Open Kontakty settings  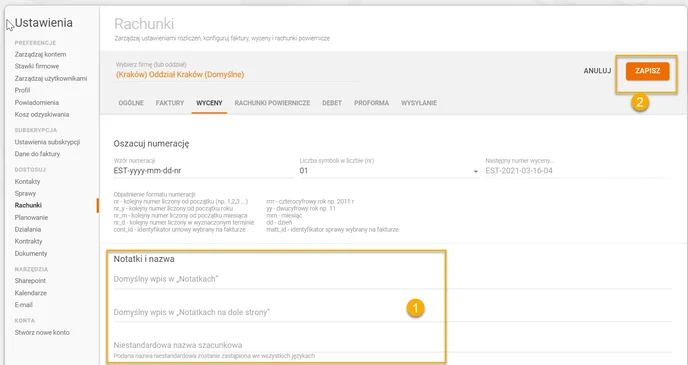coord(27,182)
